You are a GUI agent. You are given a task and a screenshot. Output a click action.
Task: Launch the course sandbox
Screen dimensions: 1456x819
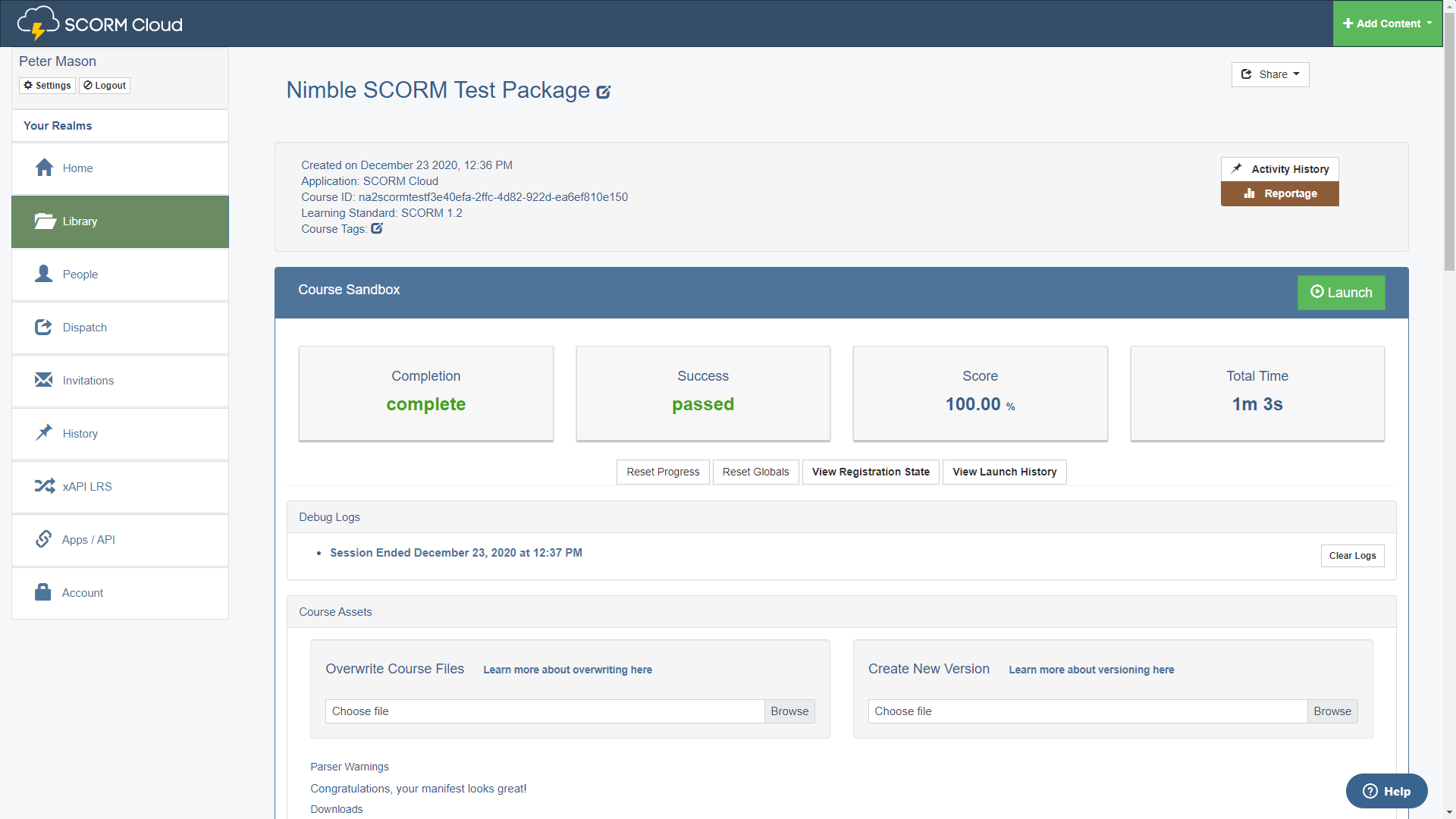pyautogui.click(x=1341, y=292)
